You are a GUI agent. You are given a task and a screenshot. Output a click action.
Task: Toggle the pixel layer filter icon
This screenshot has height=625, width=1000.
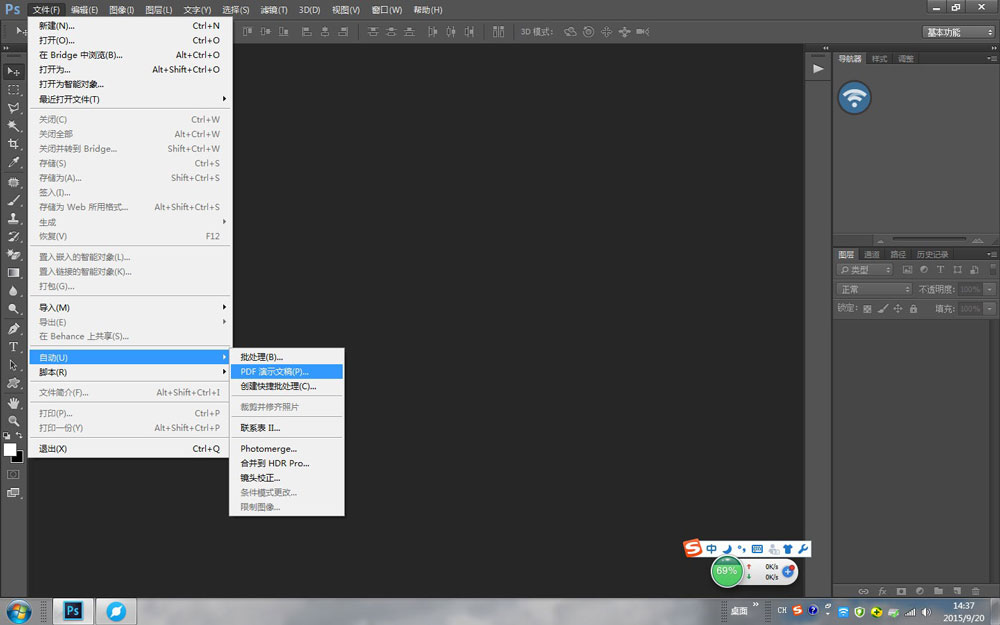[x=908, y=270]
